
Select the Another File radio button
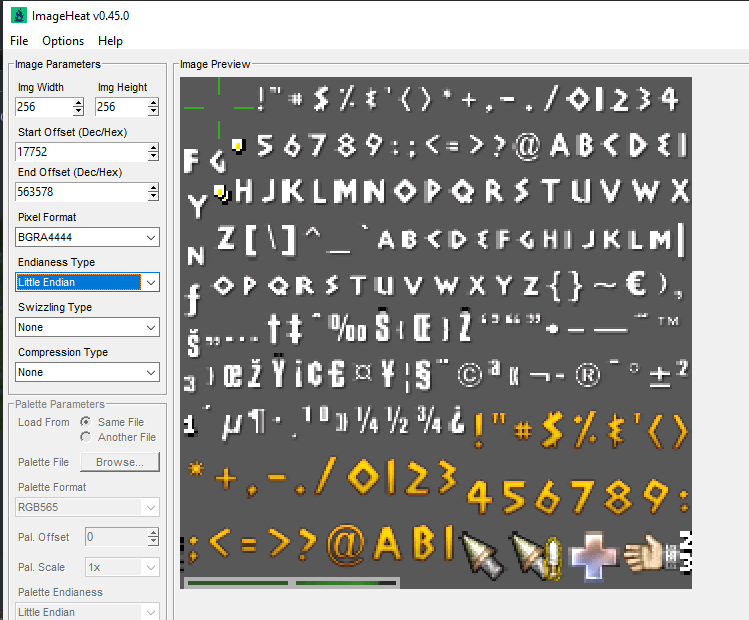(x=86, y=437)
